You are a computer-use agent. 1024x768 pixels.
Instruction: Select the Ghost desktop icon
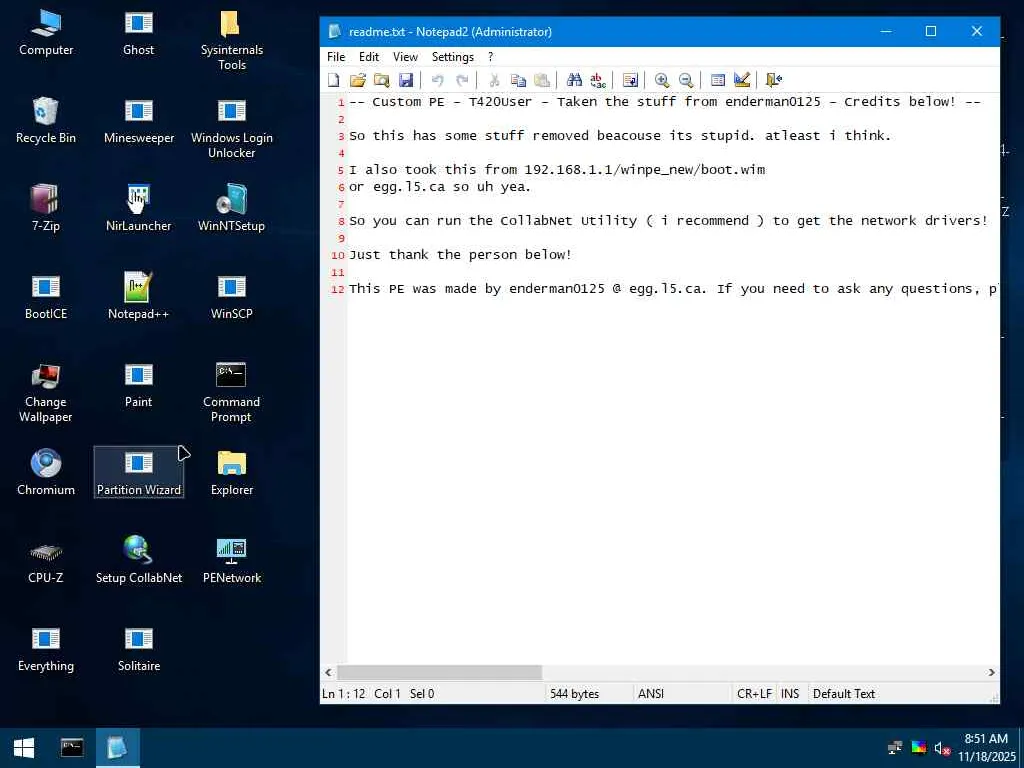pos(138,33)
